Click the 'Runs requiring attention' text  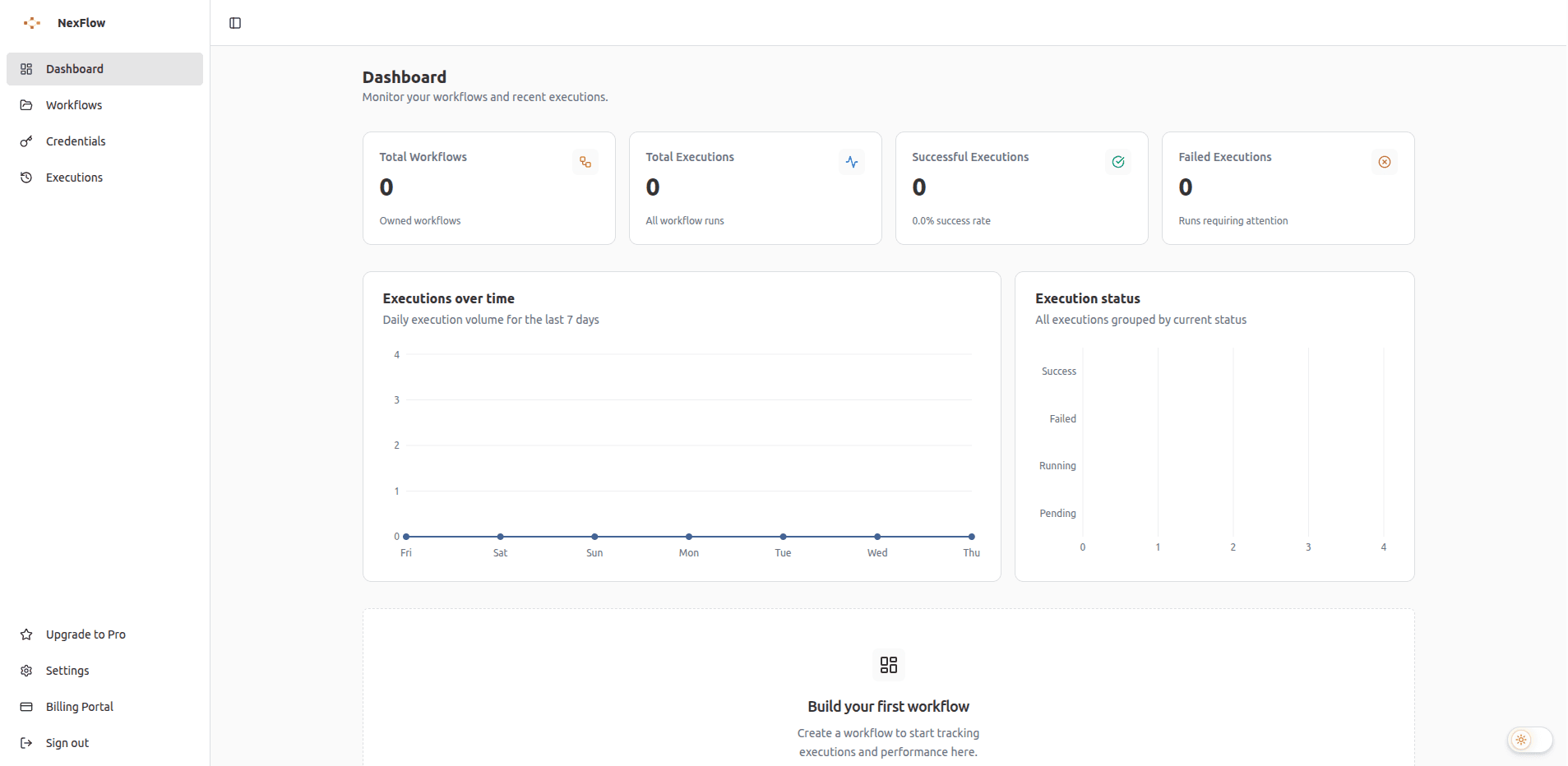tap(1233, 221)
